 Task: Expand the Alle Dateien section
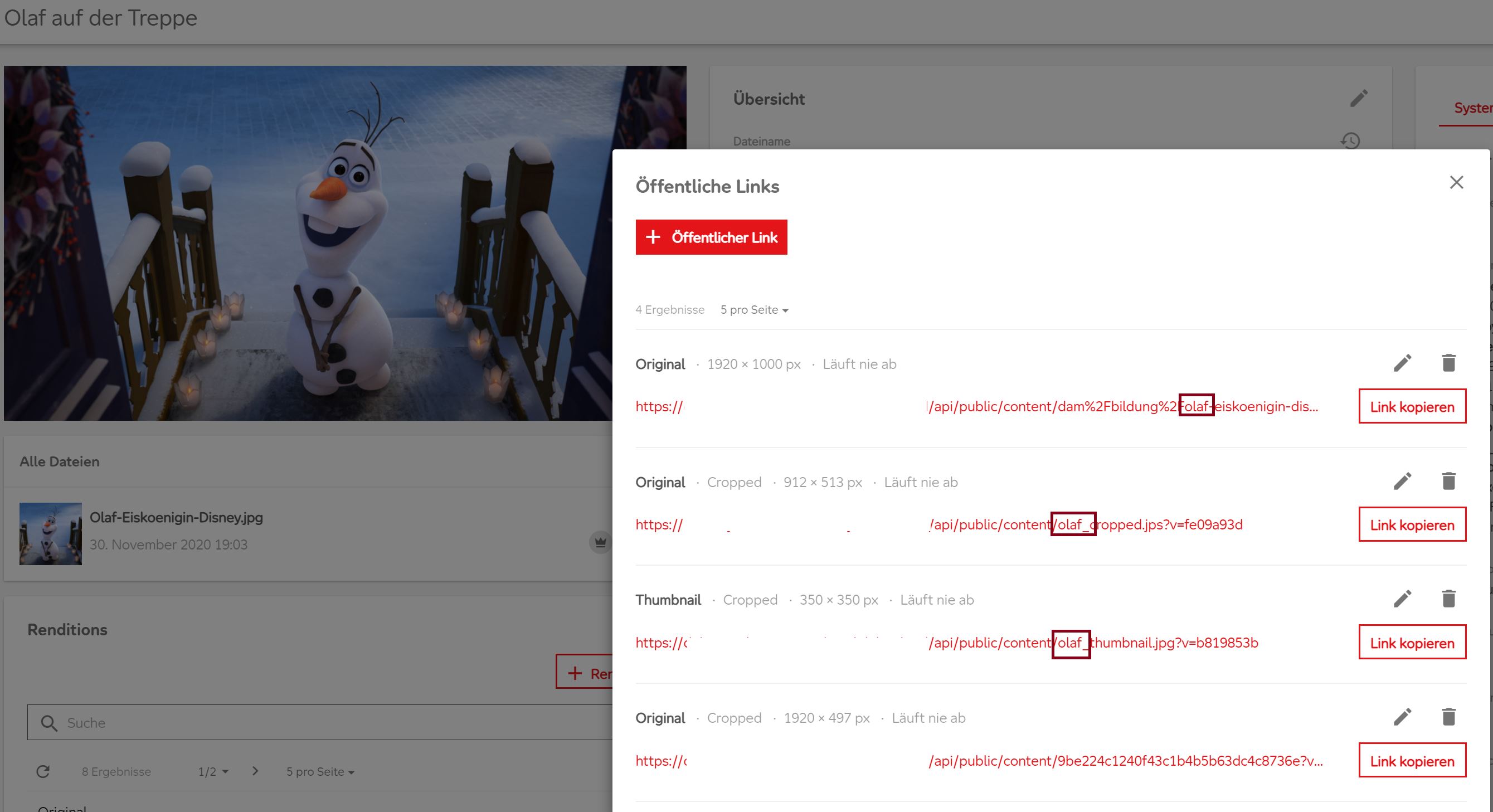pos(59,461)
